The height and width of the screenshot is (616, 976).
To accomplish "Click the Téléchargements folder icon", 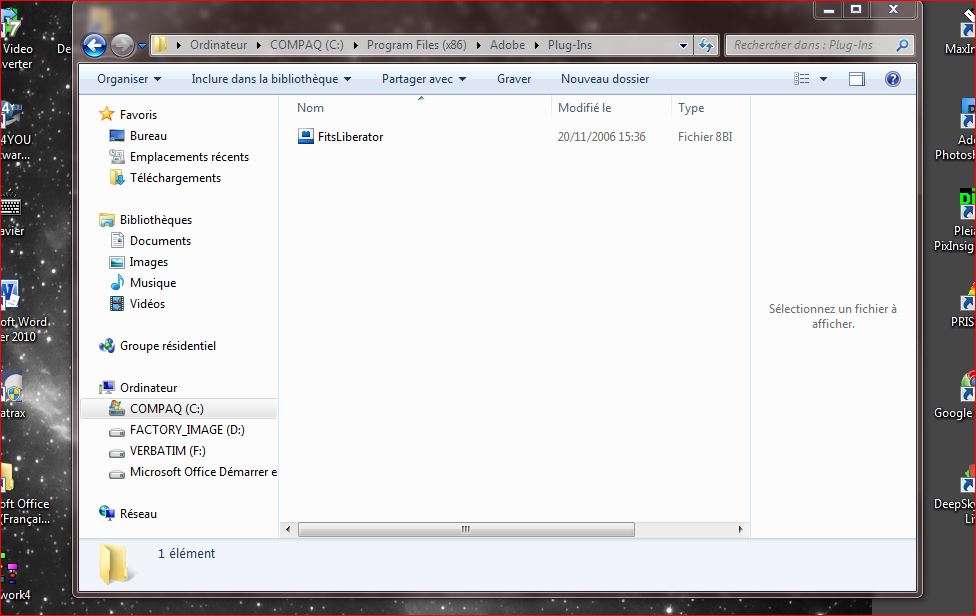I will click(117, 177).
